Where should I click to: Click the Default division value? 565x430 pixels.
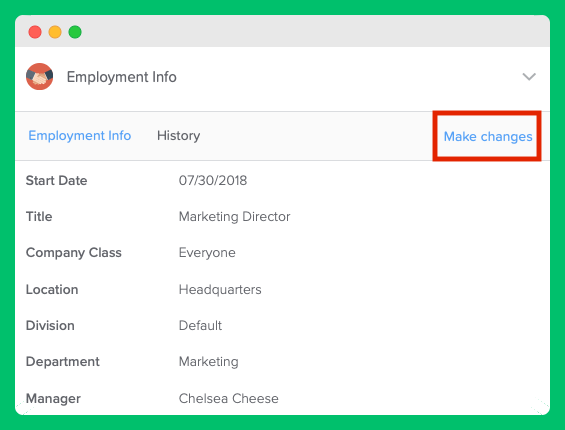[x=200, y=325]
